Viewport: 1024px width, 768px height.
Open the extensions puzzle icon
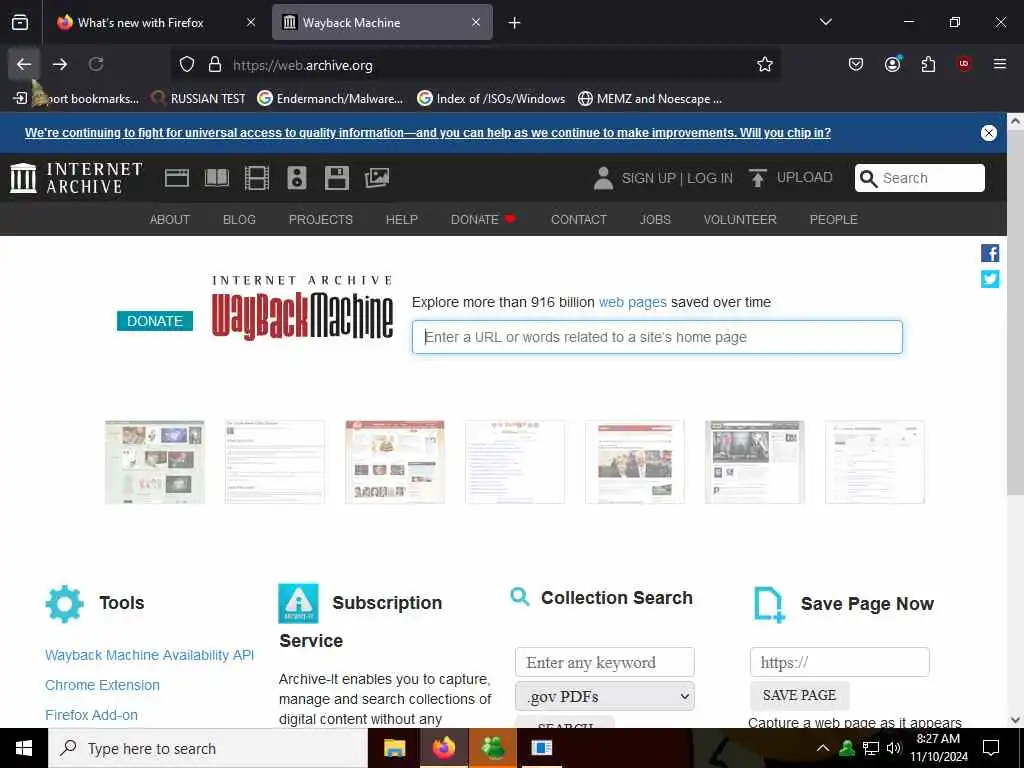[x=928, y=64]
